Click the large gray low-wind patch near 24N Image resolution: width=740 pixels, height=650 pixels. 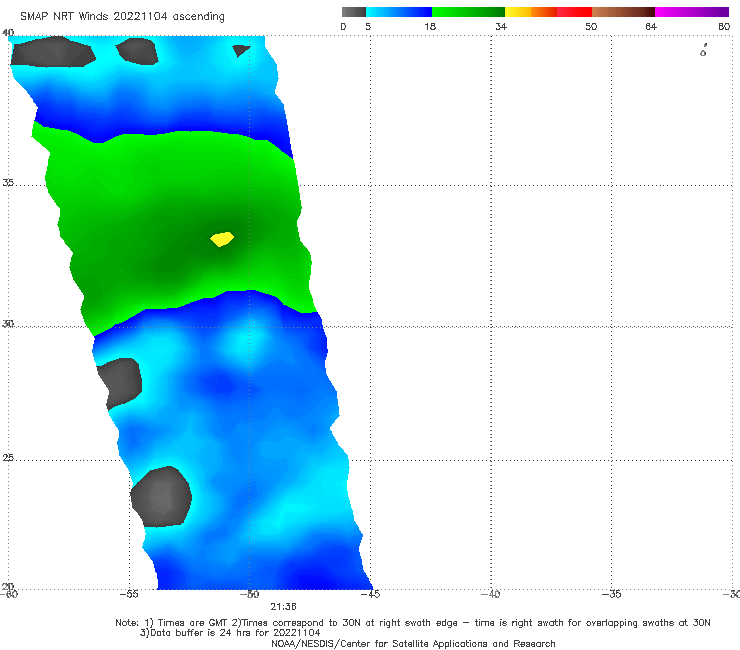point(161,497)
